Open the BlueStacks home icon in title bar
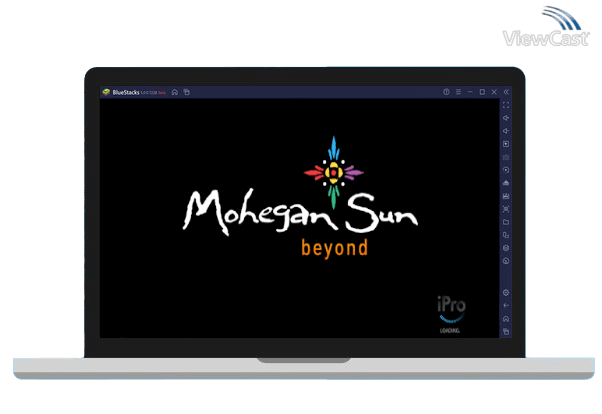Viewport: 602px width, 414px height. pyautogui.click(x=175, y=92)
